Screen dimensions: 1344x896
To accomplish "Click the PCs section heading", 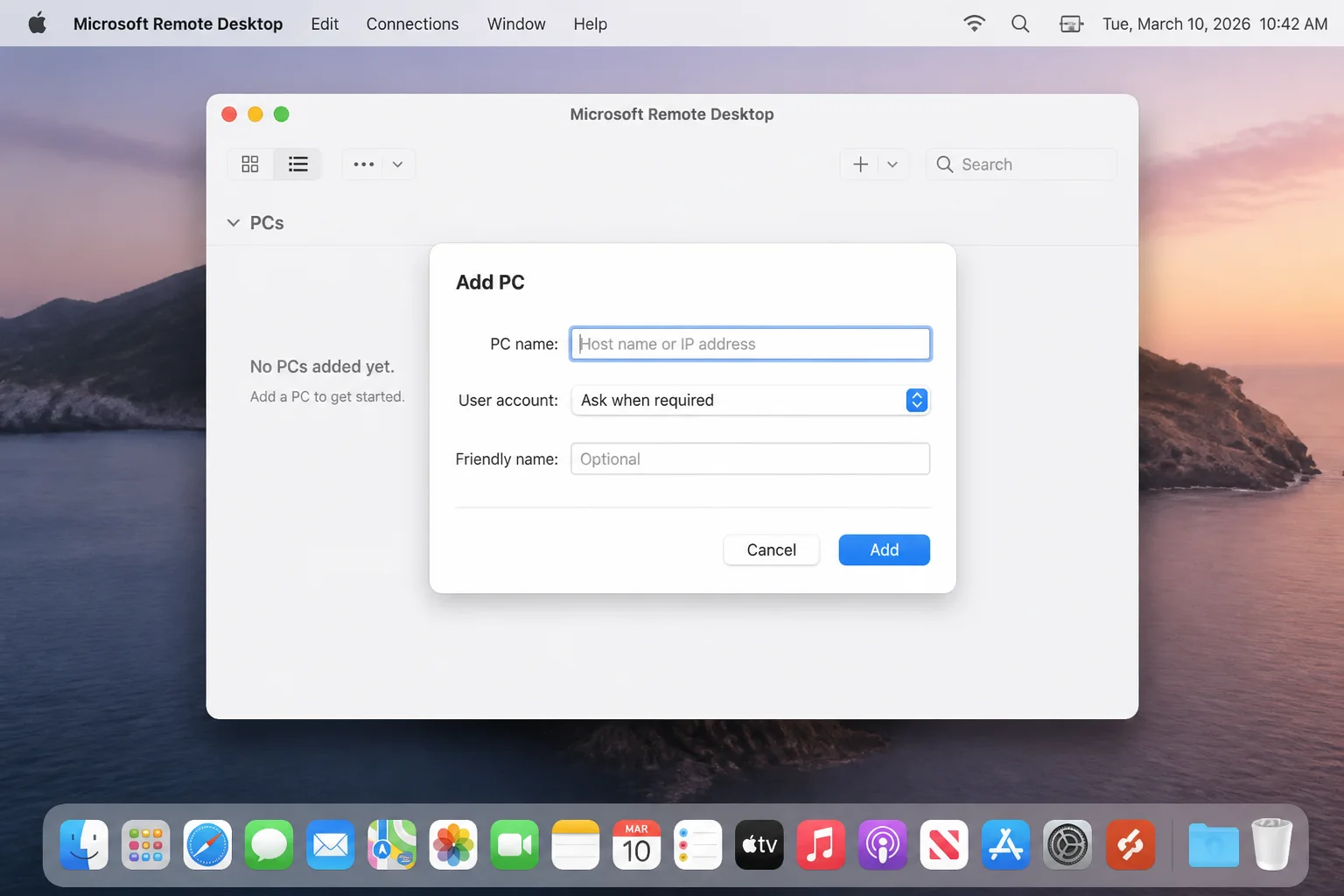I will (267, 223).
